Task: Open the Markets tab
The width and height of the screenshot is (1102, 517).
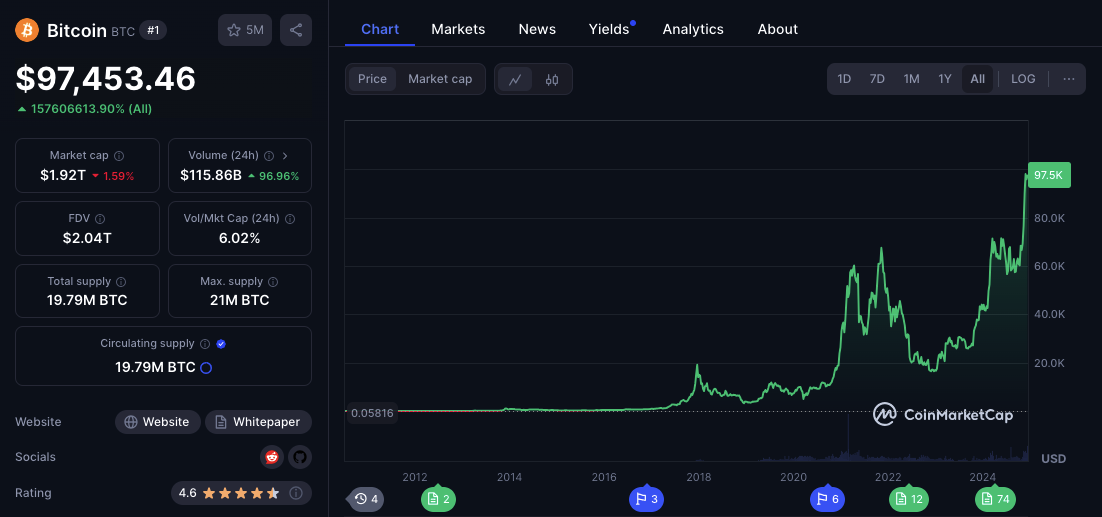Action: (x=458, y=29)
